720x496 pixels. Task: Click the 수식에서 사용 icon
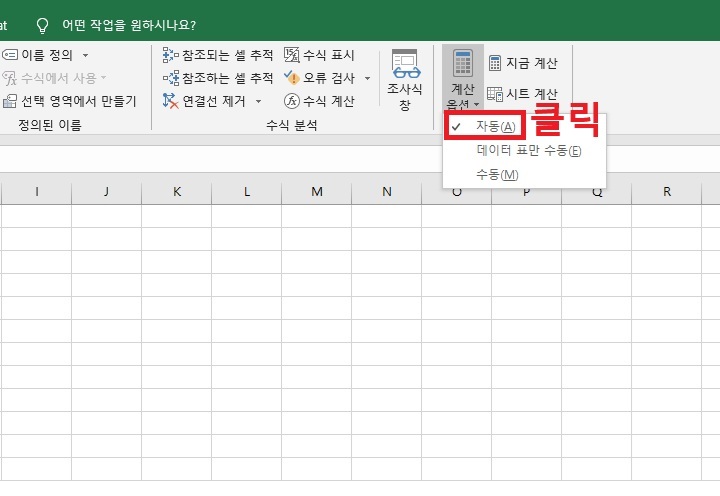[10, 78]
